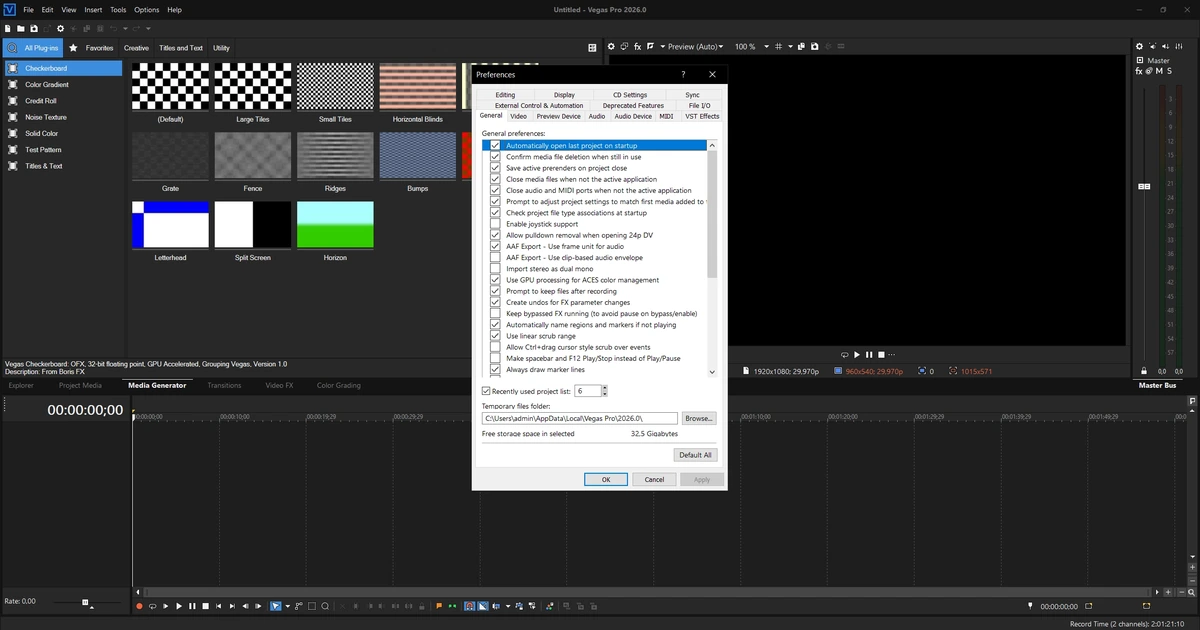The width and height of the screenshot is (1200, 630).
Task: Open the Editing tab in Preferences
Action: tap(505, 95)
